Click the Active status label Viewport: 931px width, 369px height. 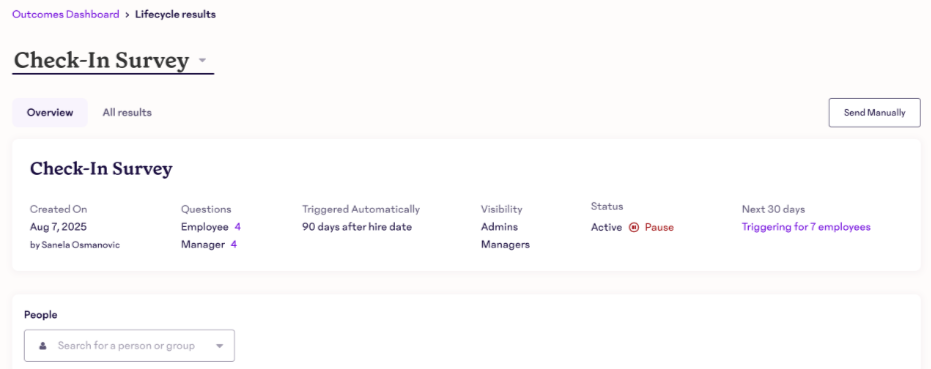click(x=606, y=227)
